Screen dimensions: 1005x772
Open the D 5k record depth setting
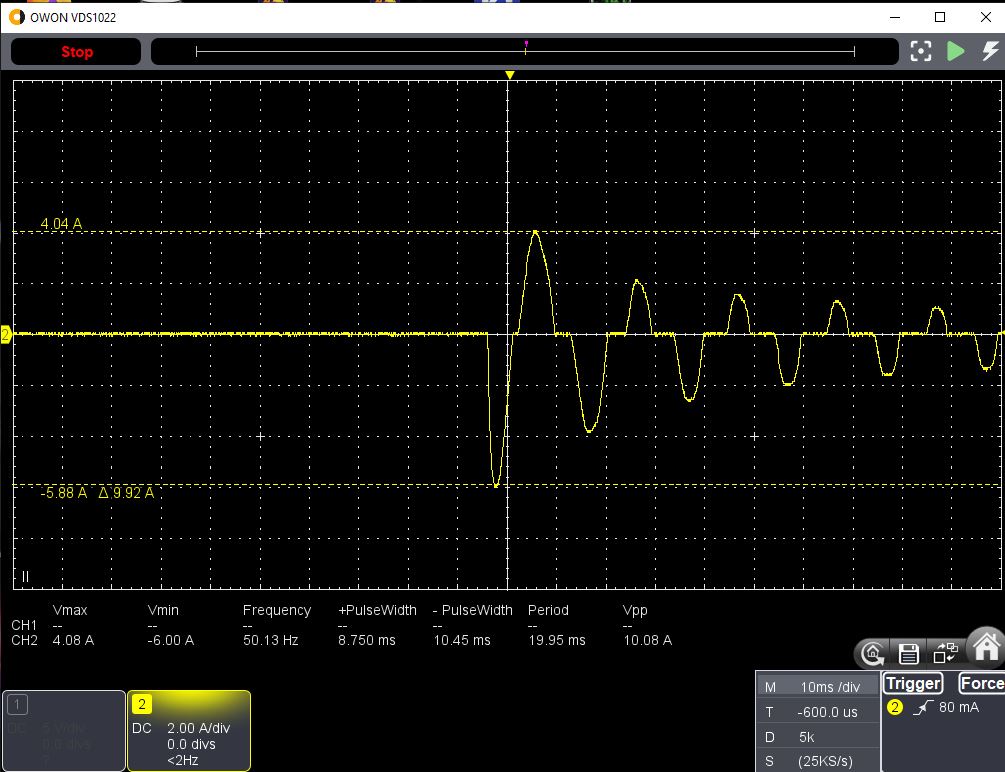(818, 737)
